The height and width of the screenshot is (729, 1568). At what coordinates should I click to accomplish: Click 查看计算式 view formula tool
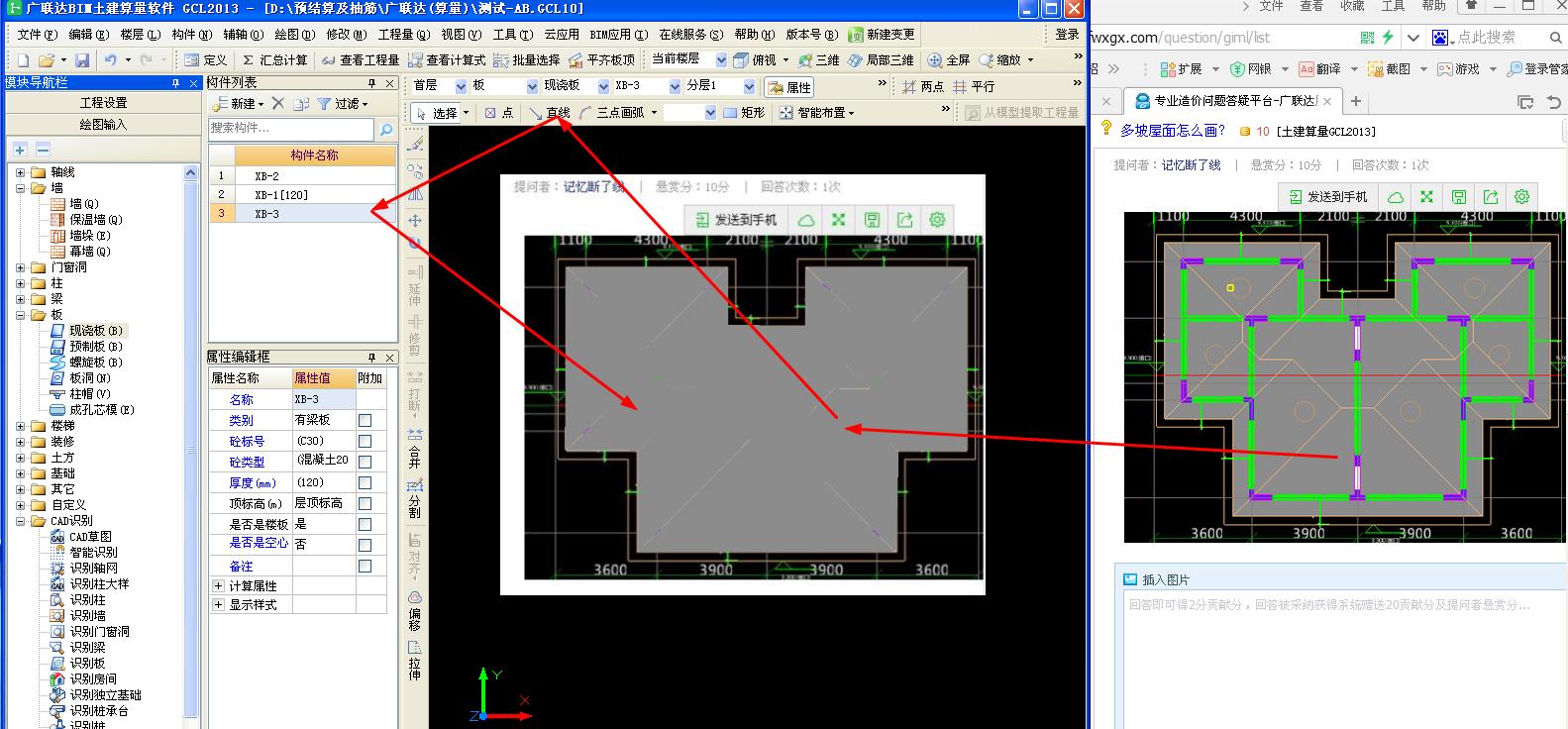click(448, 60)
